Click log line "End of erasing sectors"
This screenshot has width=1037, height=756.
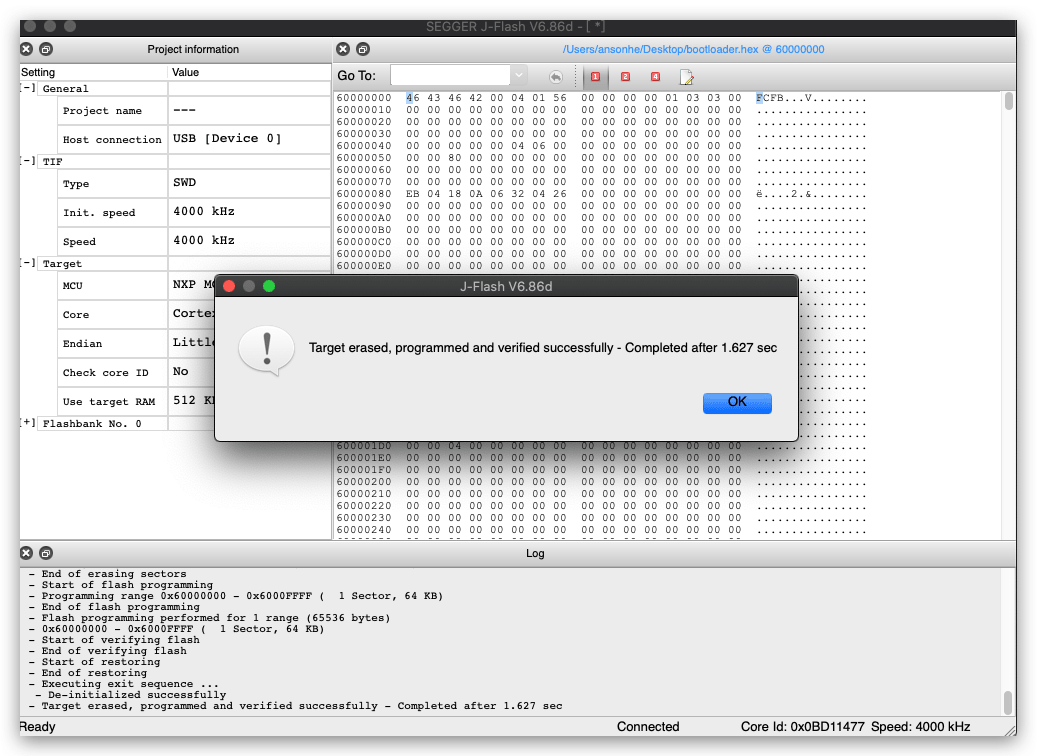(x=114, y=574)
